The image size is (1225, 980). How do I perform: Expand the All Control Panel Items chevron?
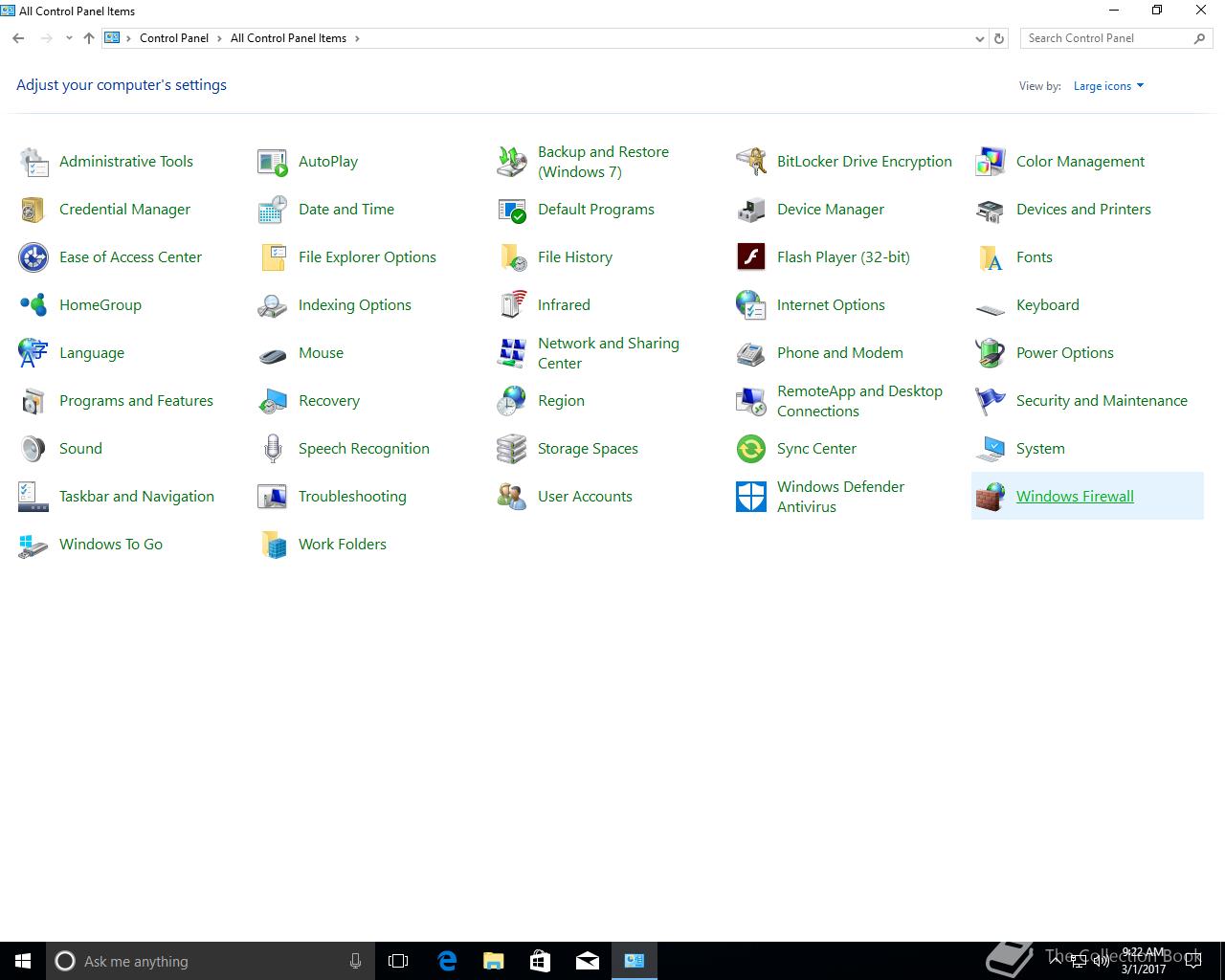(x=357, y=38)
